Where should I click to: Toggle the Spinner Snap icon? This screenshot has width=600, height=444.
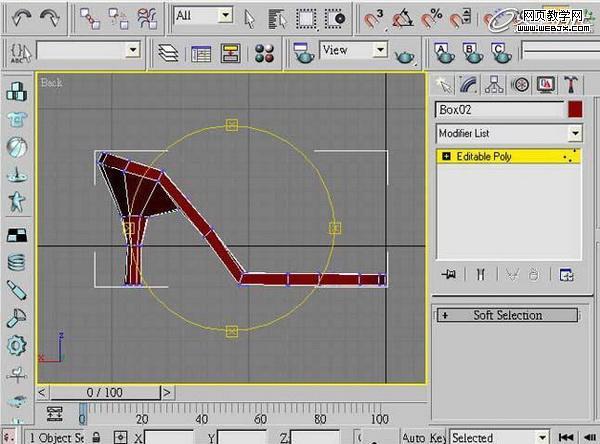point(461,18)
